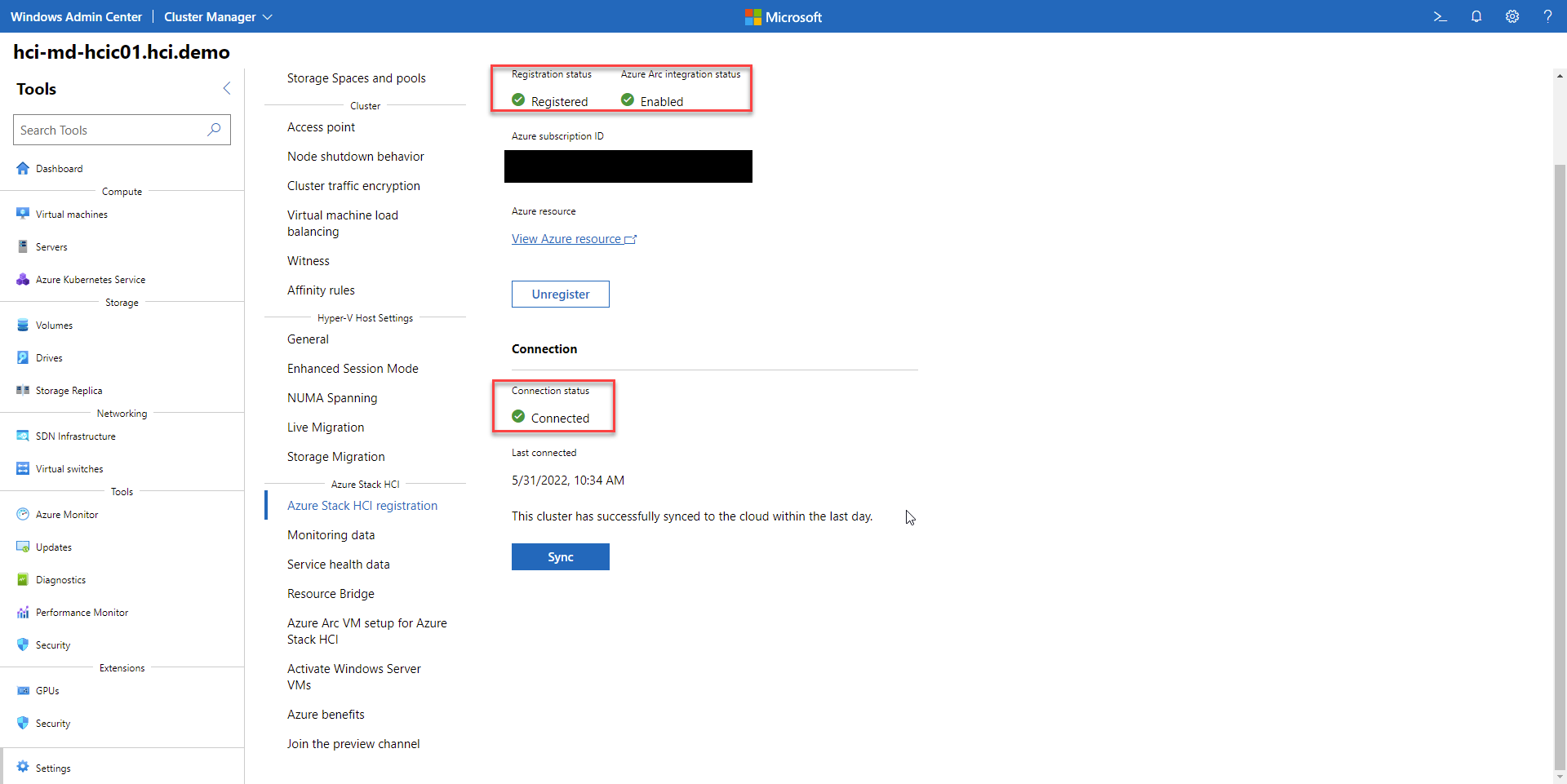Open the notifications bell

coord(1476,16)
